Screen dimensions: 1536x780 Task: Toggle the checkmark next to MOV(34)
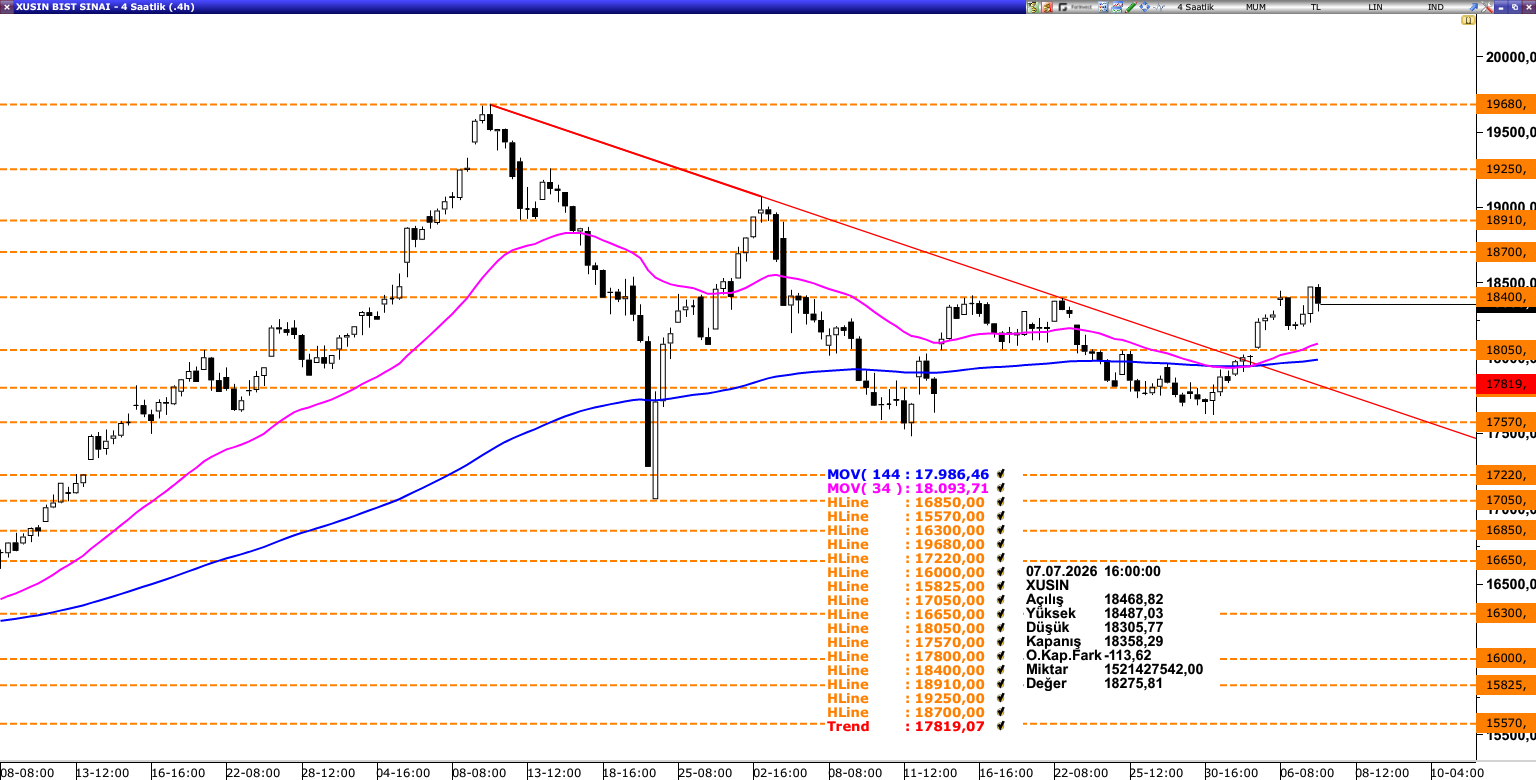pyautogui.click(x=1000, y=488)
